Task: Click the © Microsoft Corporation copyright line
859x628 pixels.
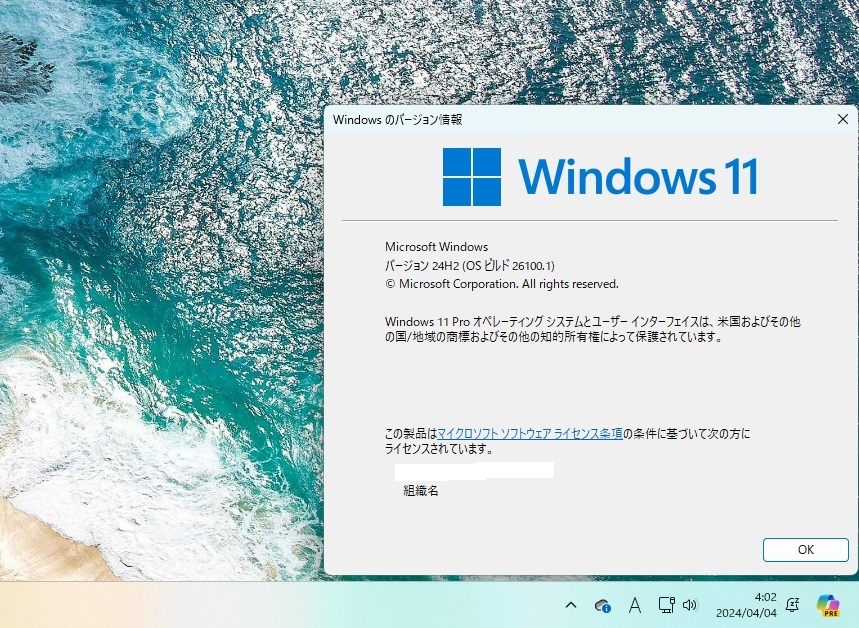Action: point(502,284)
